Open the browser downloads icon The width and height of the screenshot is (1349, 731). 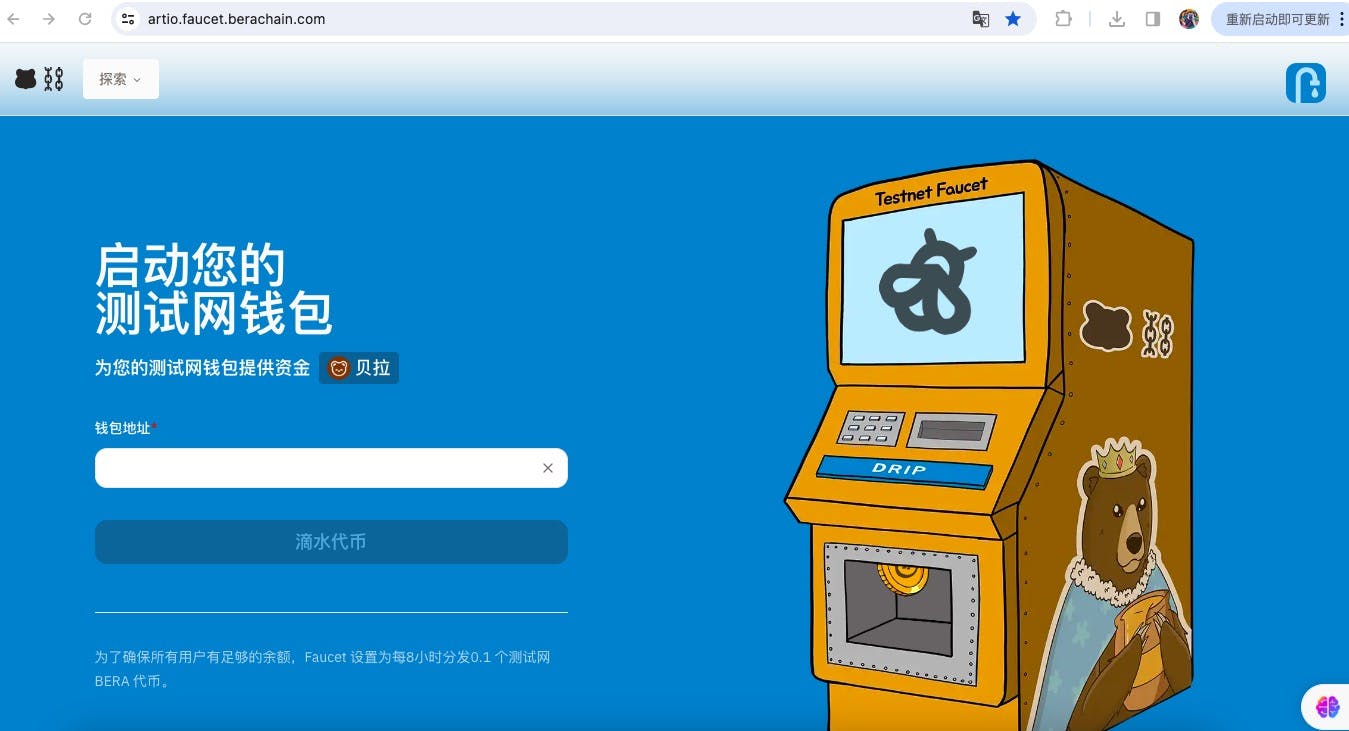[x=1117, y=19]
